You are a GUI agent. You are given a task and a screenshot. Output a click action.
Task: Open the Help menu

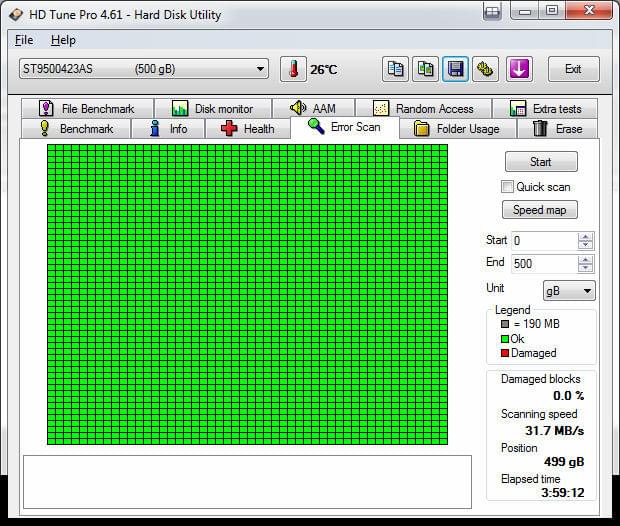coord(63,40)
